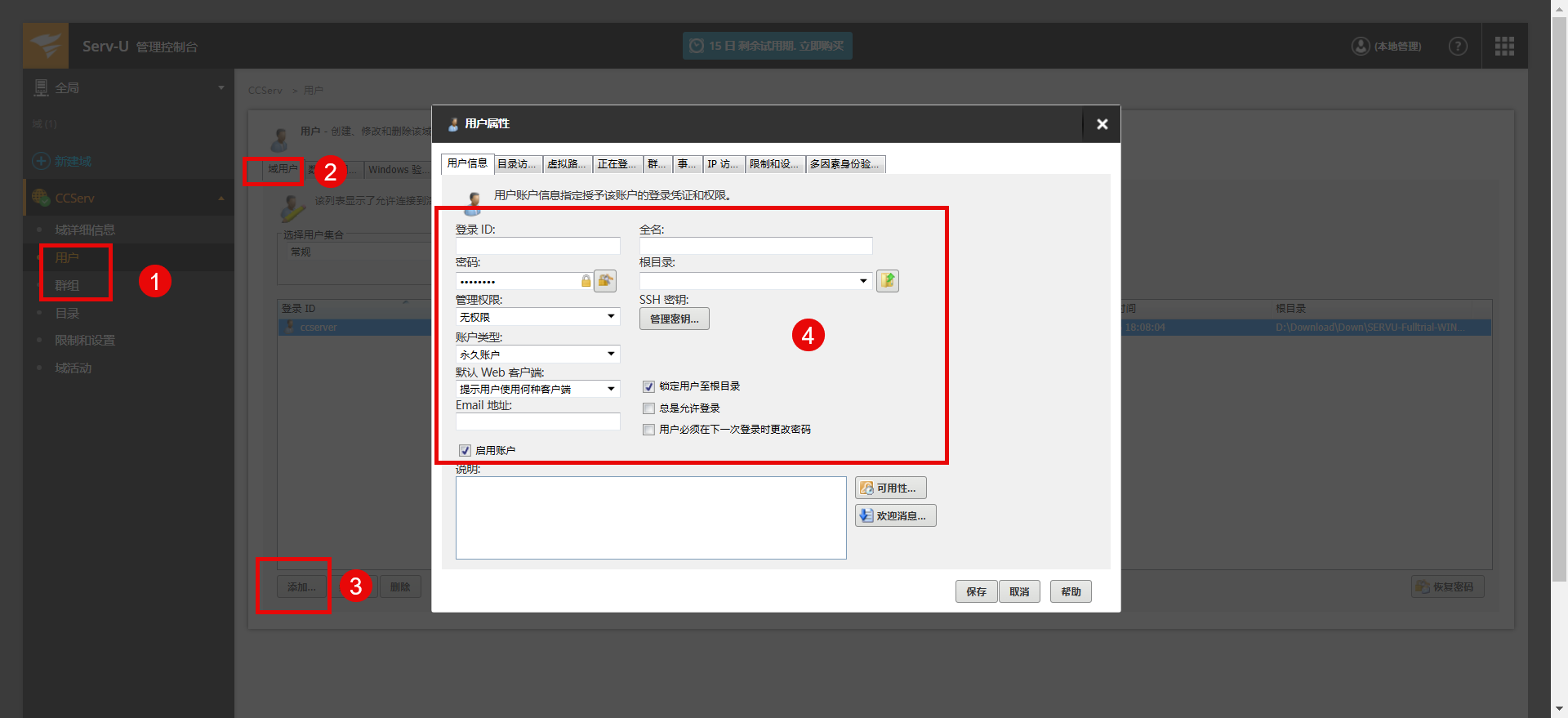Open the apps grid icon in header
Screen dimensions: 1568x718
pyautogui.click(x=1504, y=47)
